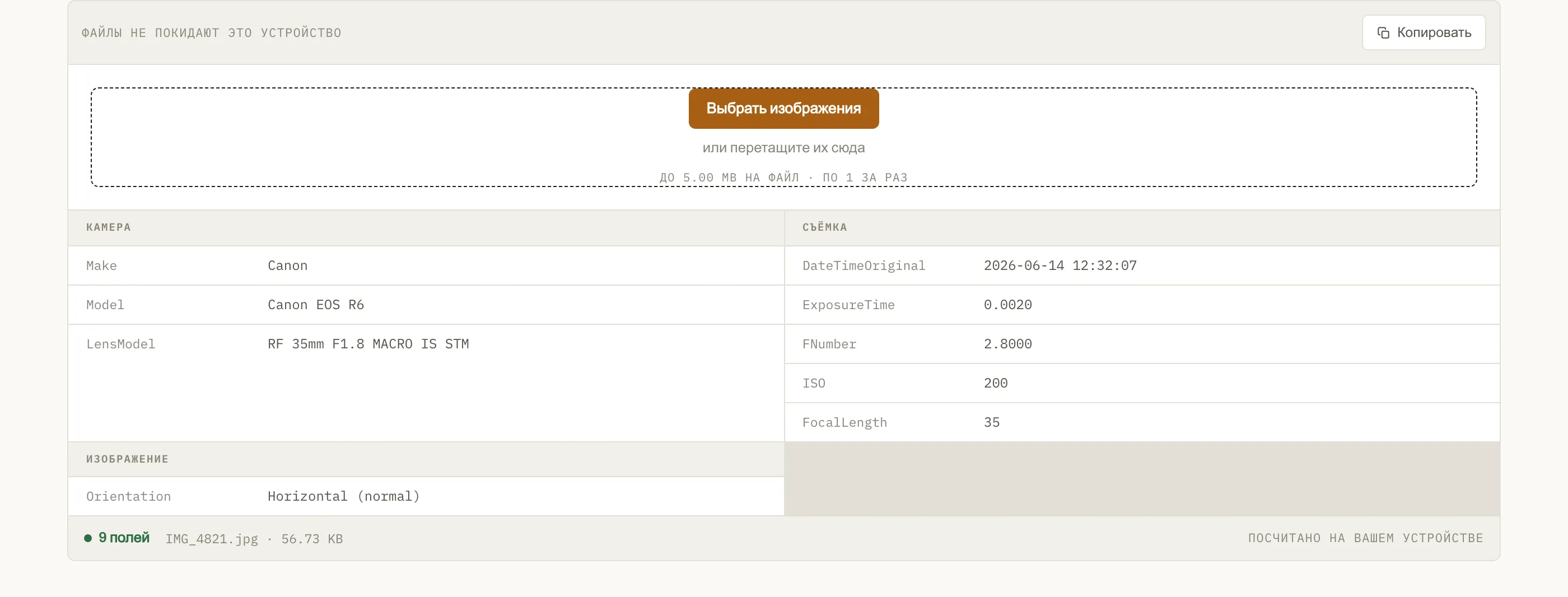Select the Make row value Canon

click(287, 266)
